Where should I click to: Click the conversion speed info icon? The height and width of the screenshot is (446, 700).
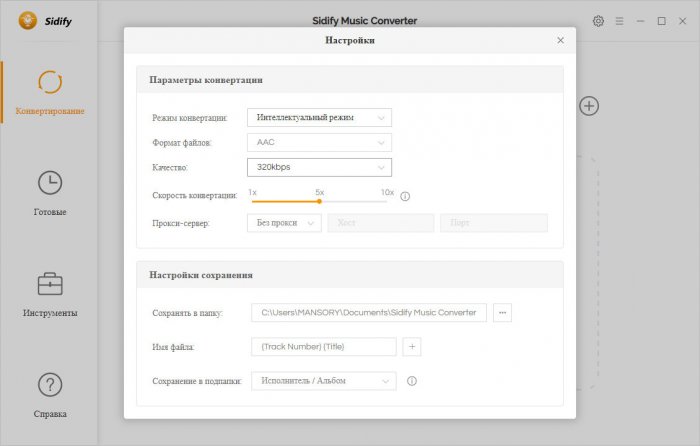click(406, 196)
